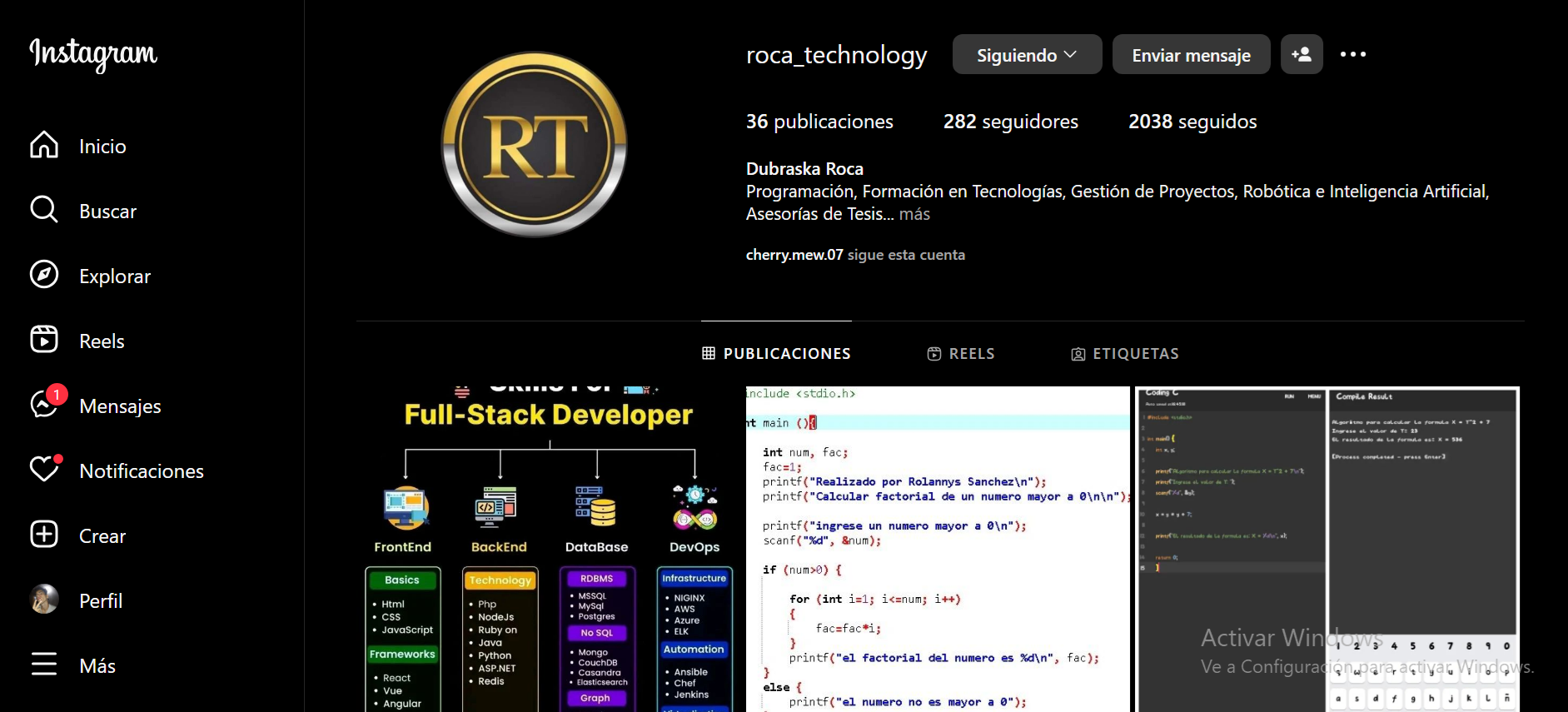Click the Reels tab icon
The width and height of the screenshot is (1568, 712).
[x=934, y=354]
